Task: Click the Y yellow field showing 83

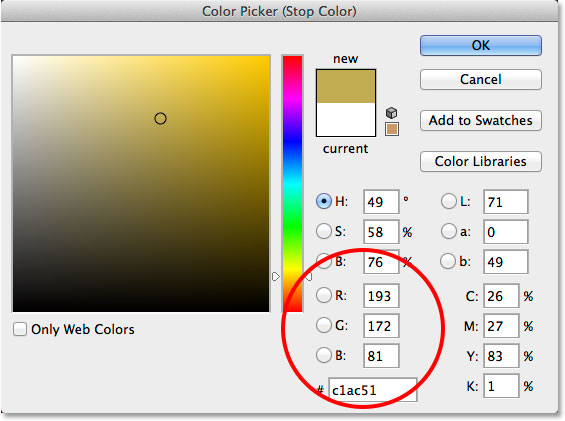Action: coord(501,356)
